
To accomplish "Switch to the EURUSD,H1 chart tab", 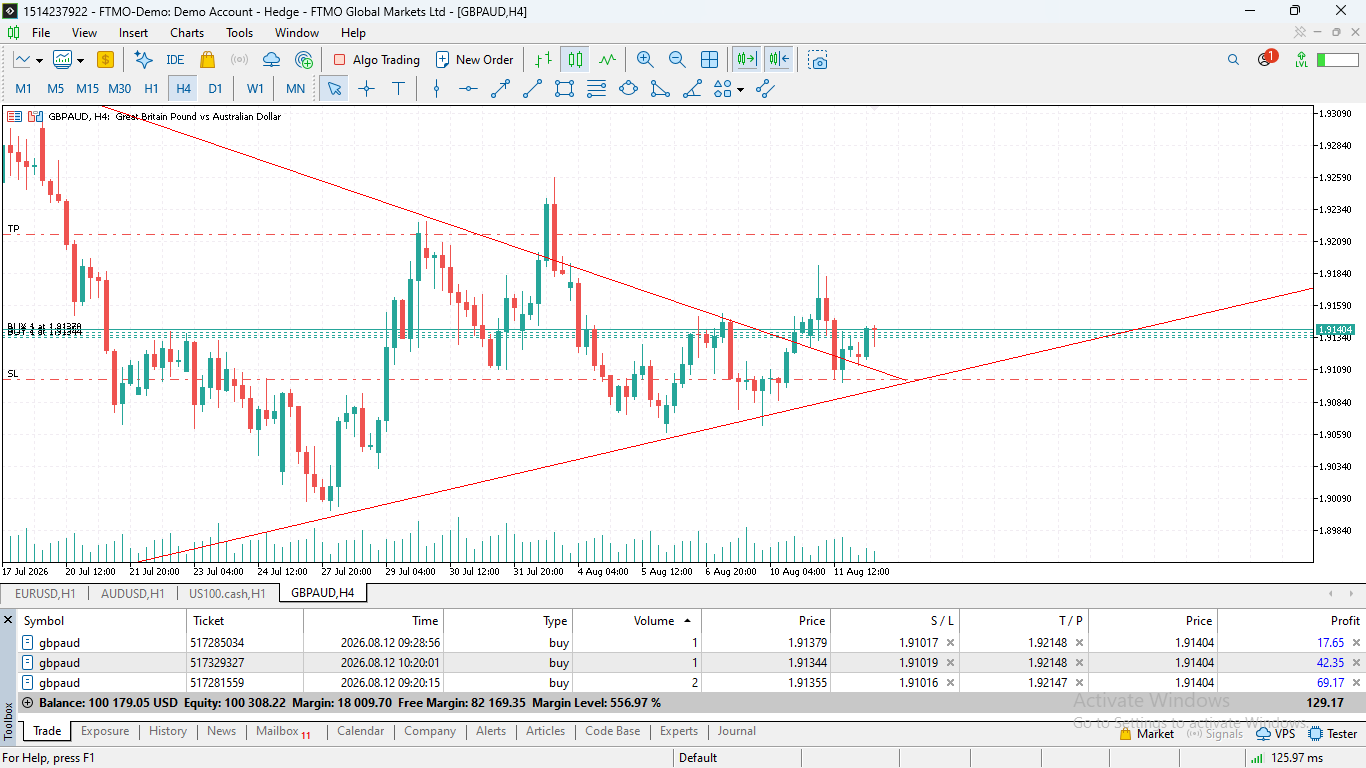I will tap(46, 593).
